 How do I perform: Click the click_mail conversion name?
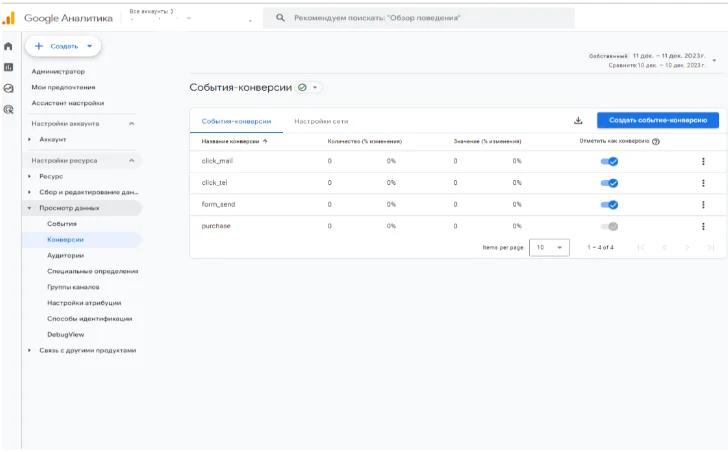click(217, 161)
